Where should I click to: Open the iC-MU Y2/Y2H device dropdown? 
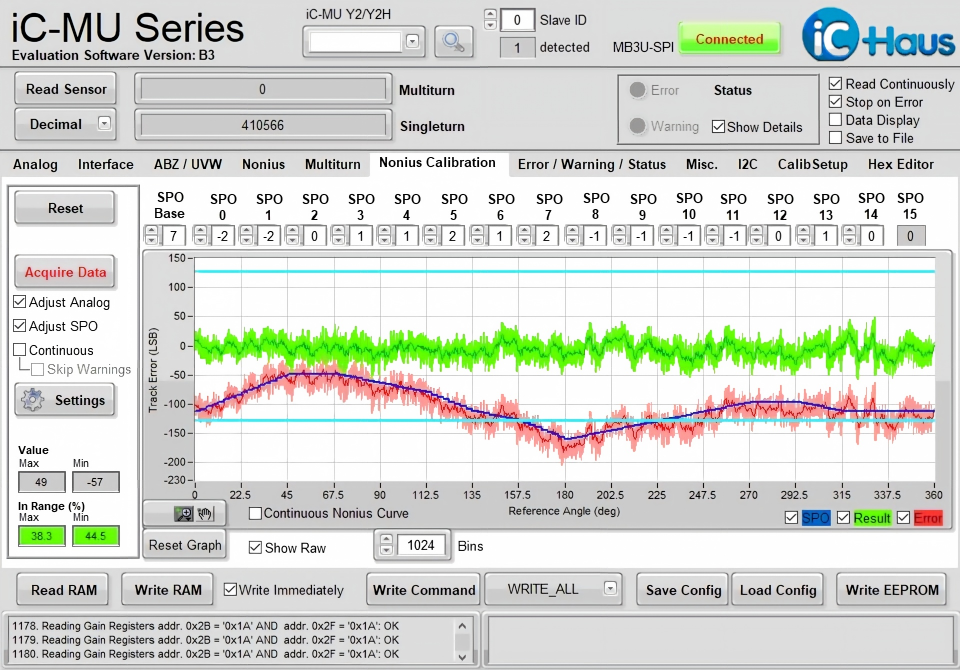point(412,41)
